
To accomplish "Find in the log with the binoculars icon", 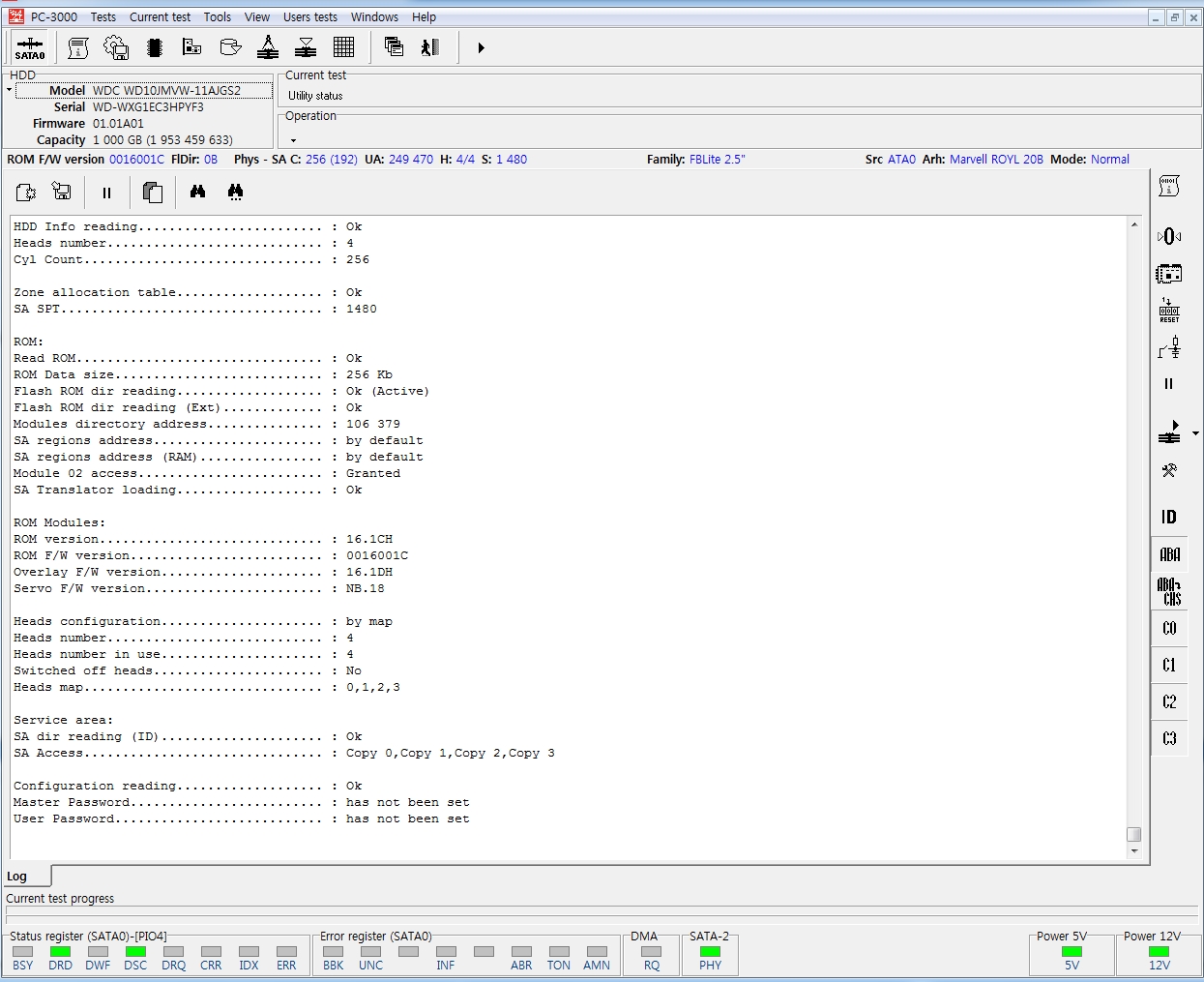I will click(x=197, y=192).
